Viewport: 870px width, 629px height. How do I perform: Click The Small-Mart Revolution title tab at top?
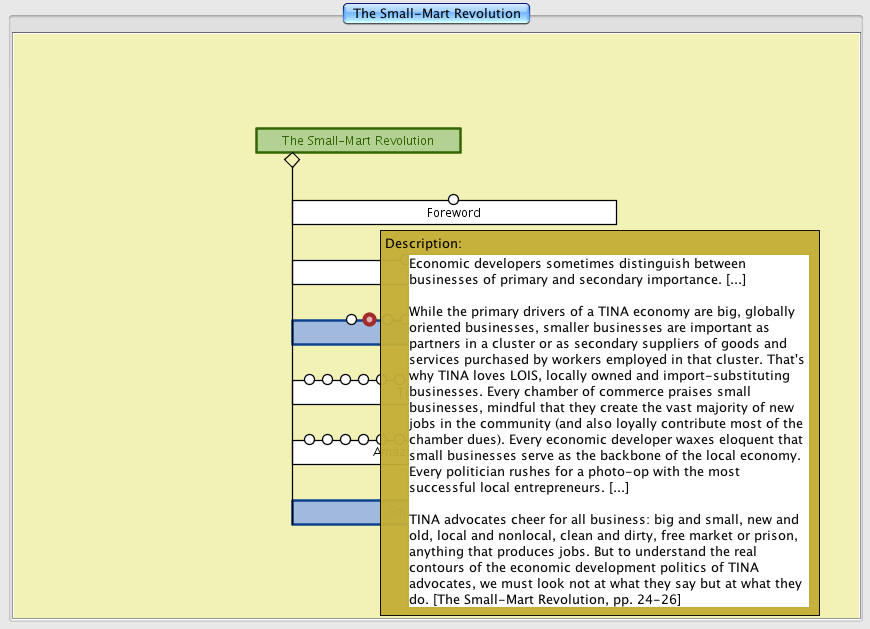click(x=436, y=14)
